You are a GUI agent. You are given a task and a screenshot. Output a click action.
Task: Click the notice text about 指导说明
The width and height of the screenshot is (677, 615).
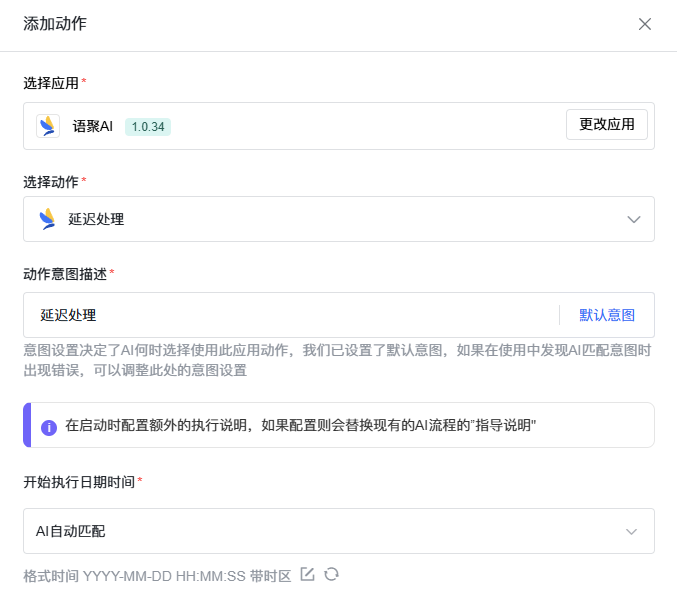(301, 425)
